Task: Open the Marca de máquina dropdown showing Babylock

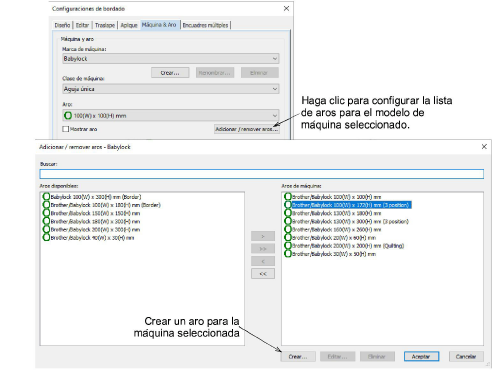Action: 171,59
